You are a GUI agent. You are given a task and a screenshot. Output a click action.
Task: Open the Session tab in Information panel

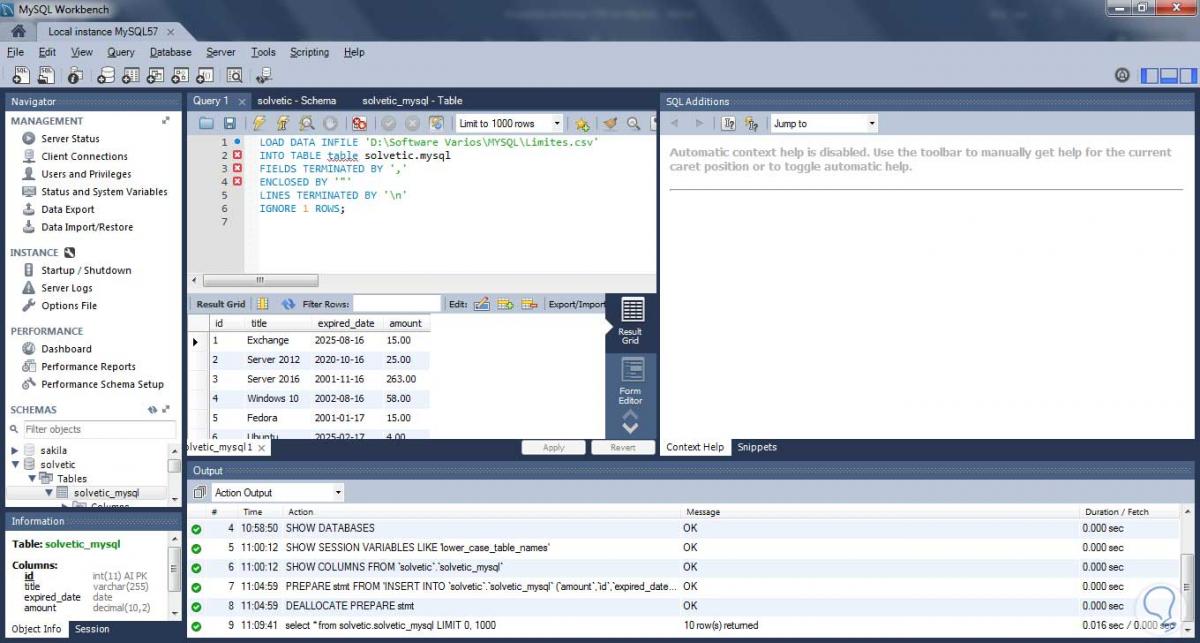(x=92, y=629)
